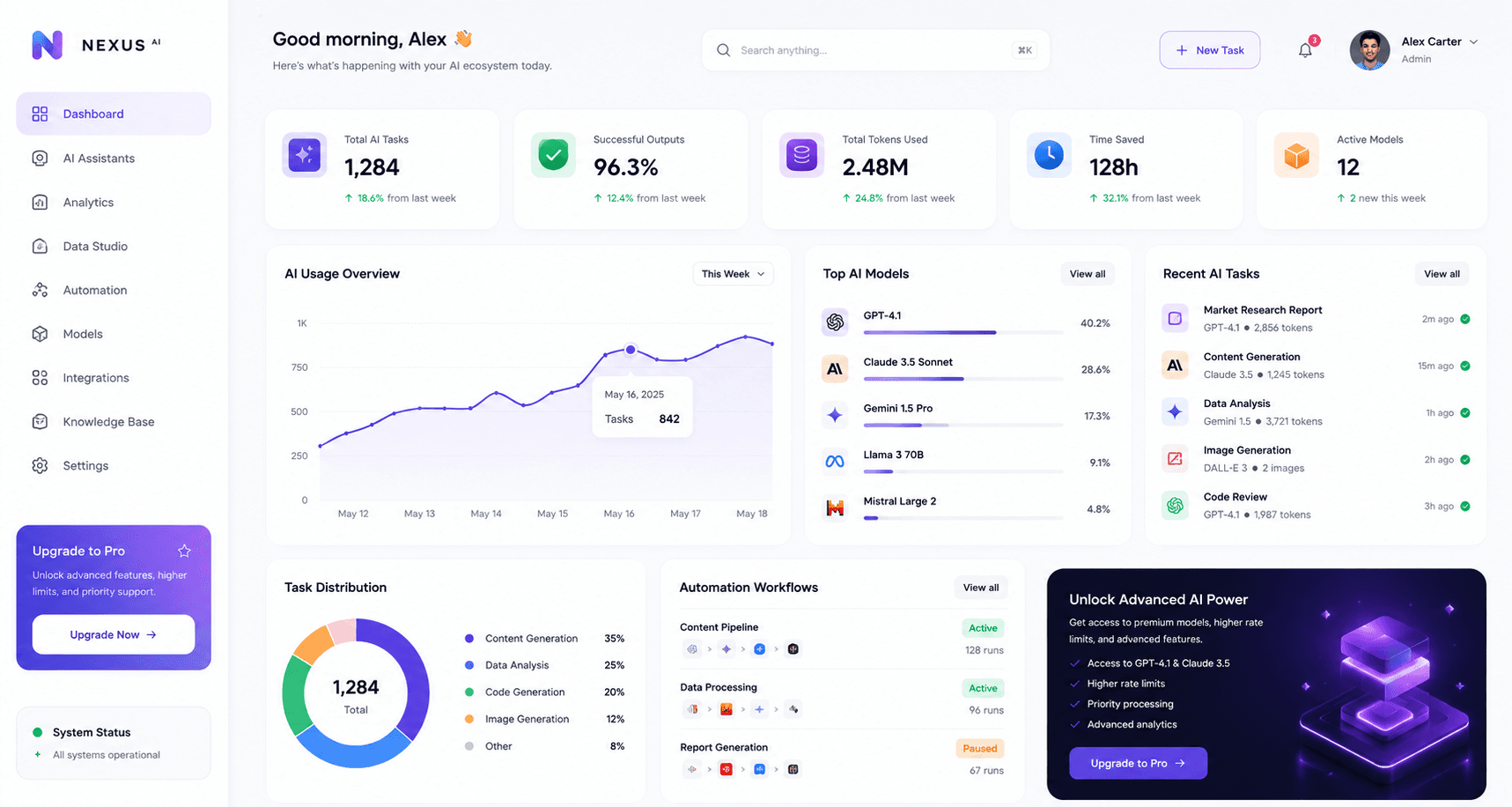Click the Total Tokens Used database icon
1512x807 pixels.
(x=801, y=155)
